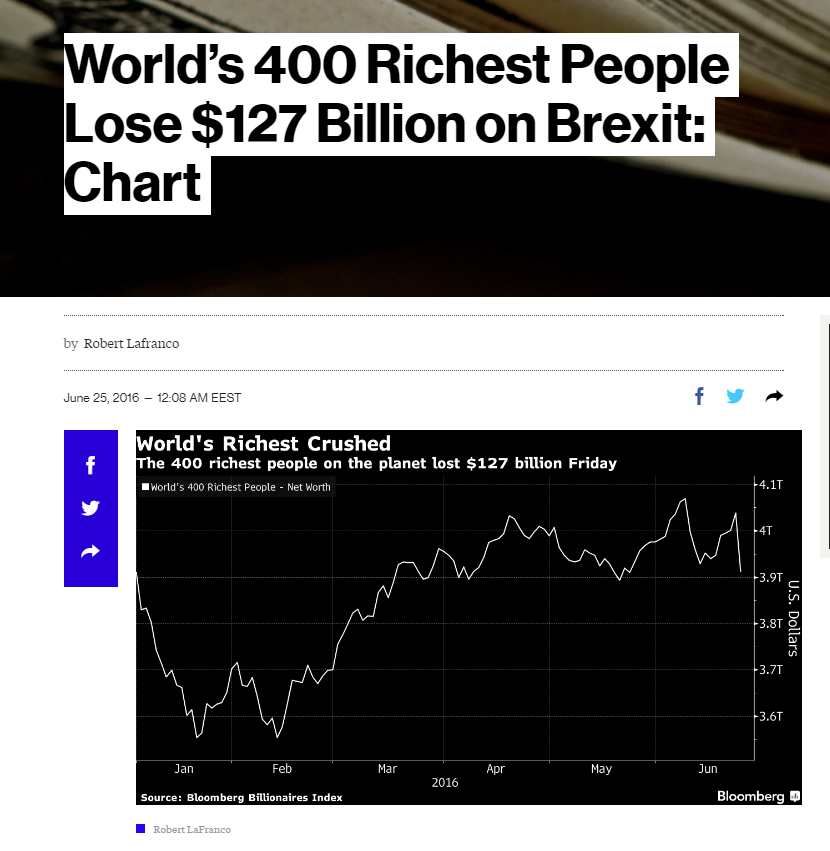This screenshot has height=851, width=830.
Task: Click the 4.1T value on chart axis
Action: pos(771,484)
